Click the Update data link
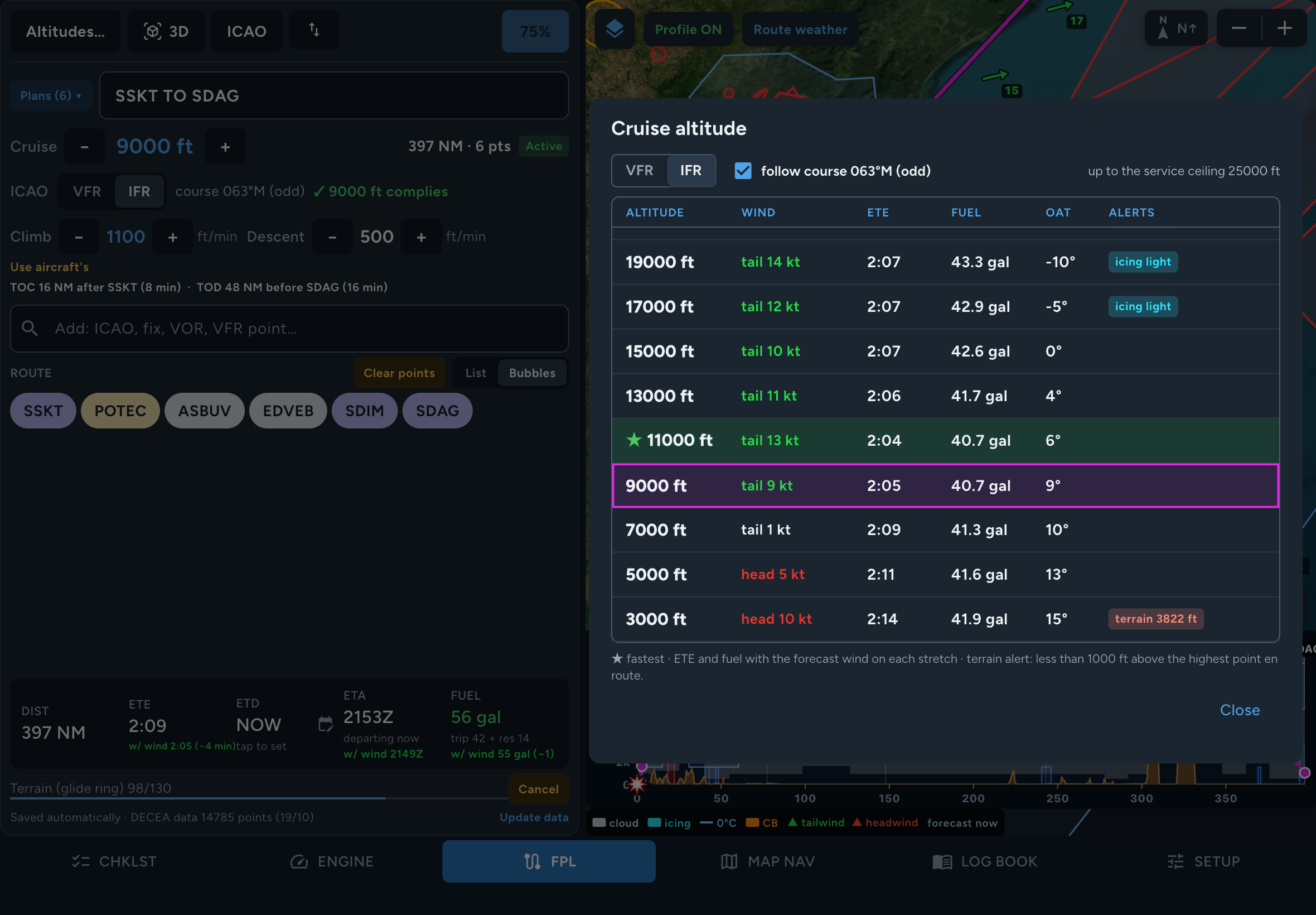This screenshot has width=1316, height=915. tap(534, 817)
